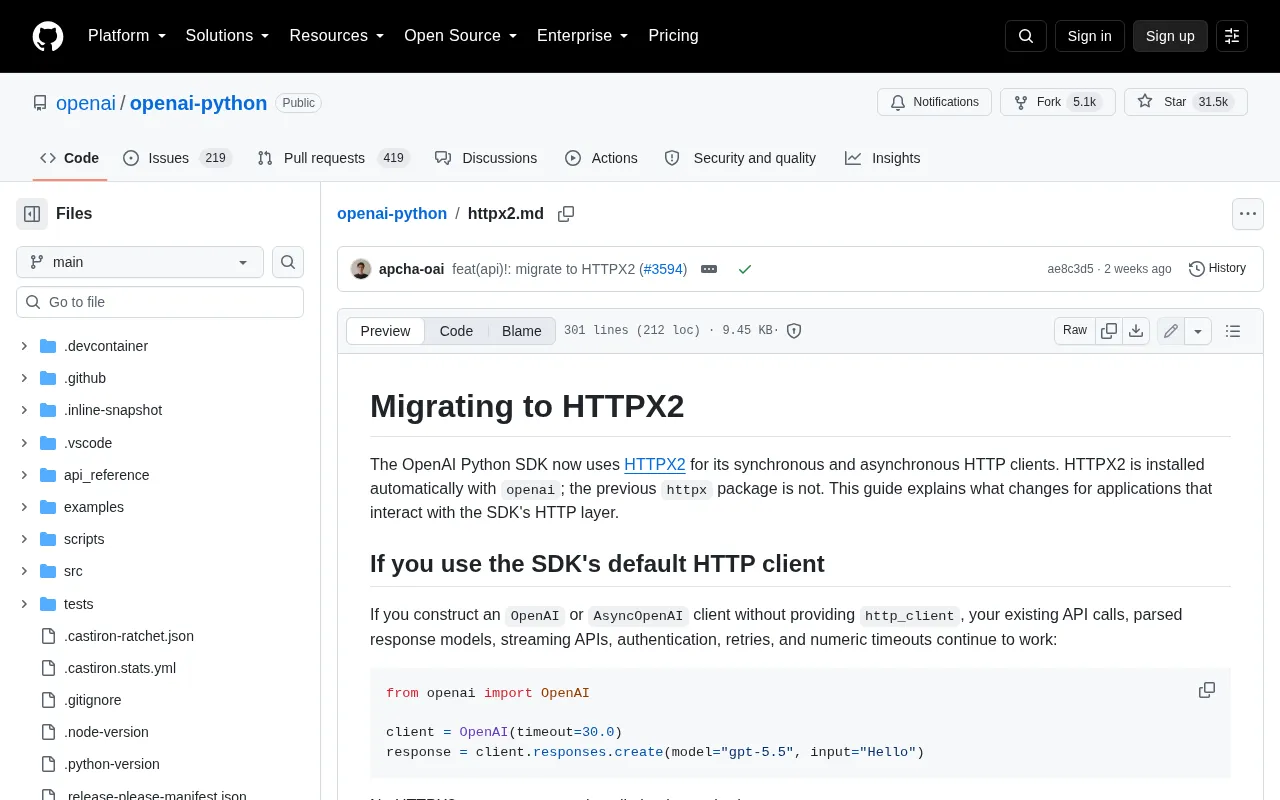This screenshot has width=1280, height=800.
Task: Switch to Blame view
Action: [x=522, y=331]
